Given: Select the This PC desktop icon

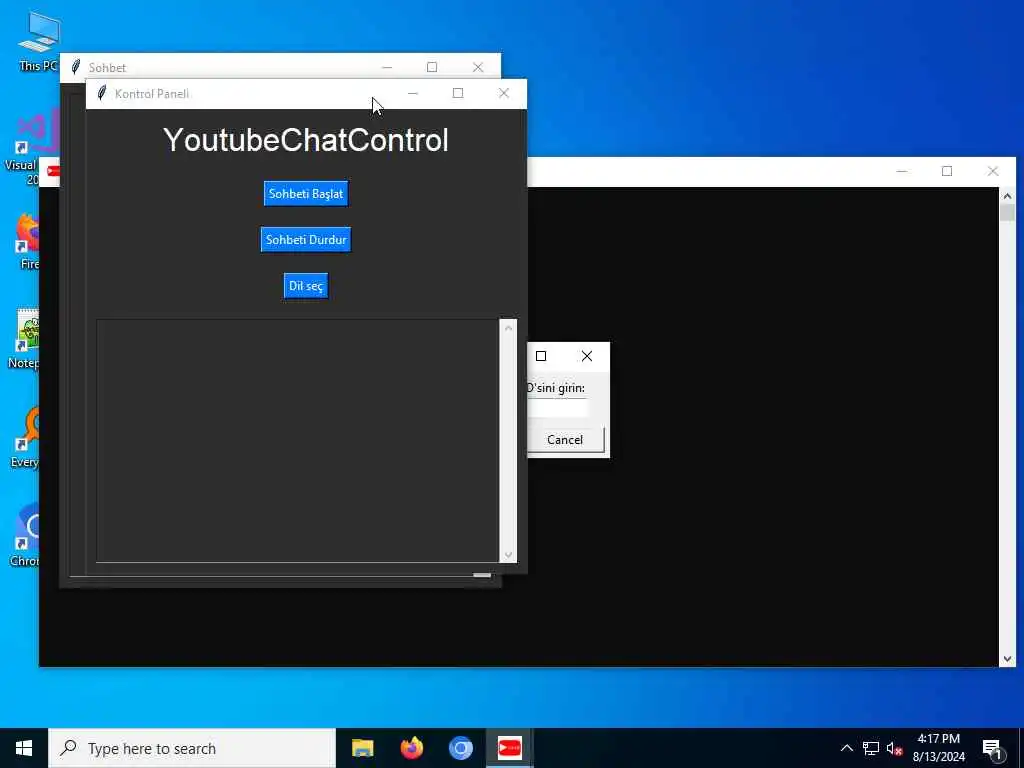Looking at the screenshot, I should pos(39,42).
